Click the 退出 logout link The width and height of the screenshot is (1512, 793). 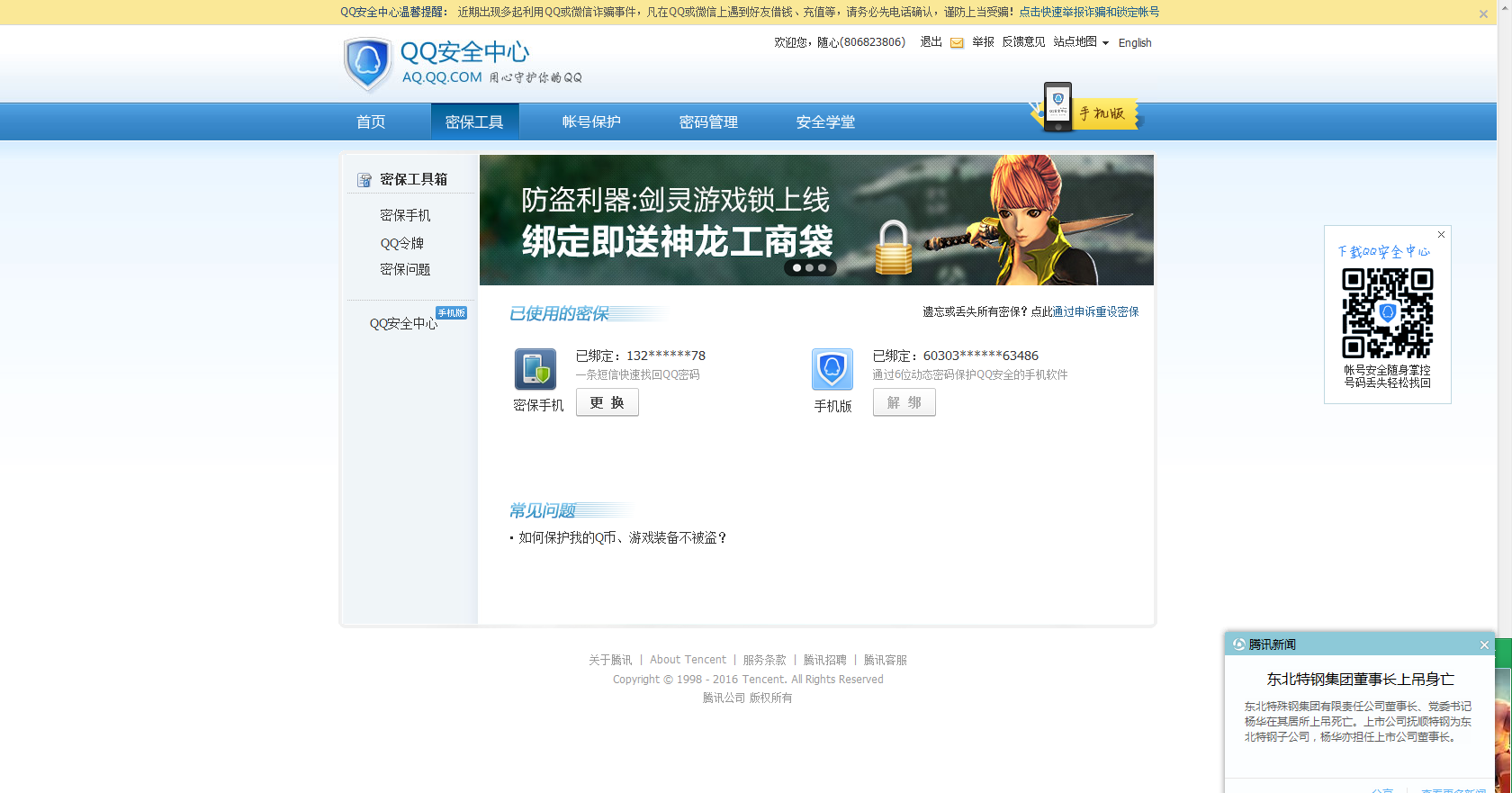coord(931,42)
